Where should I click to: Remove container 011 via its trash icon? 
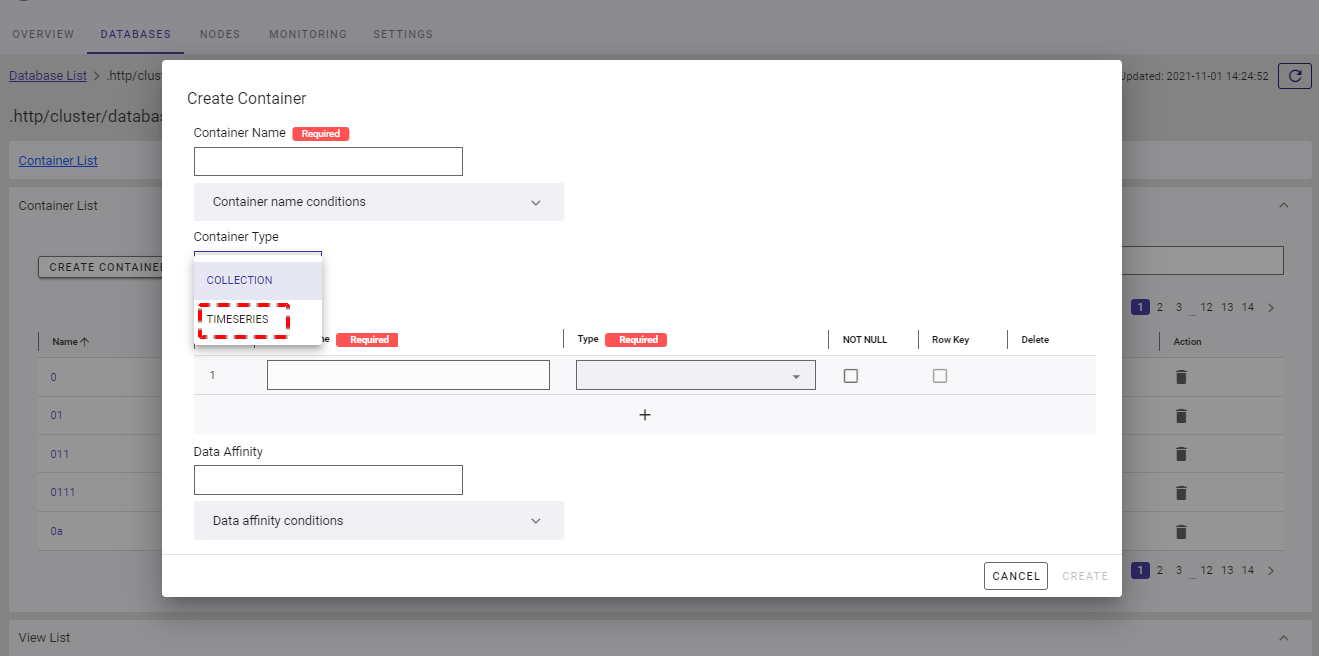1181,454
